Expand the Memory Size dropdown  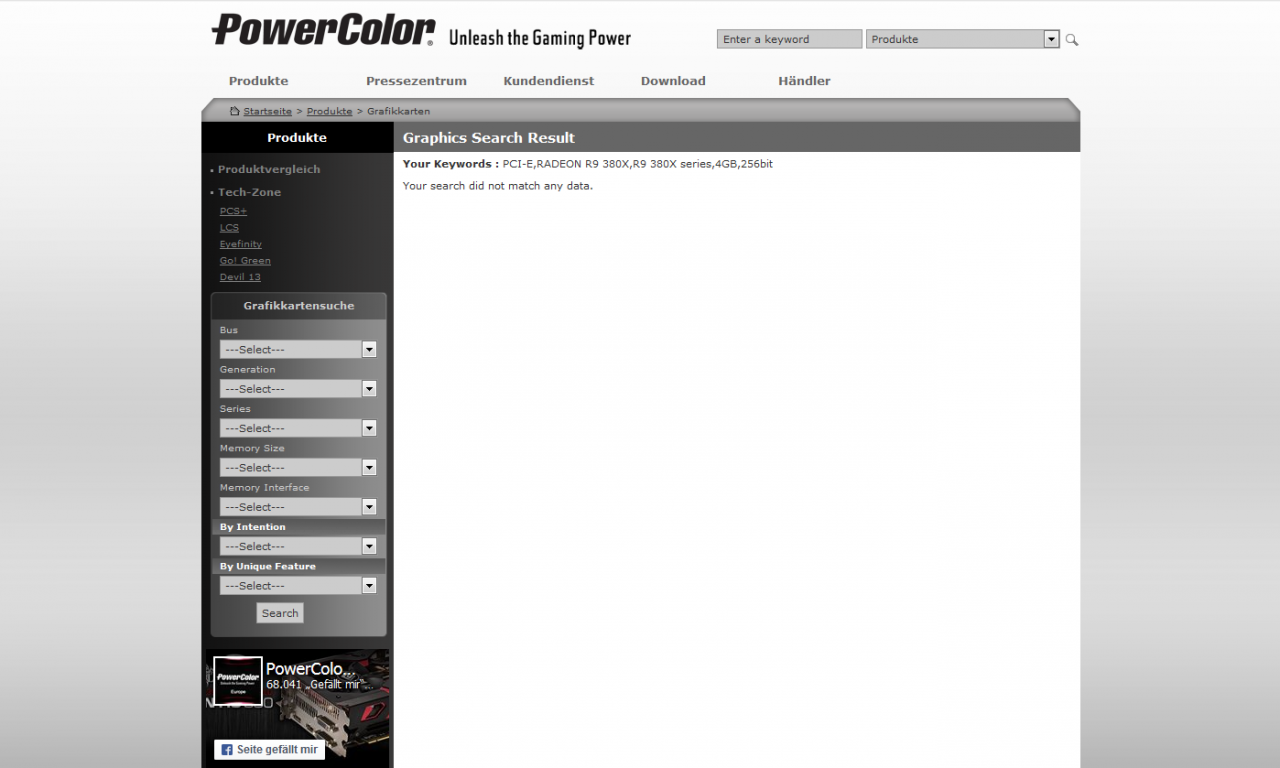[x=298, y=467]
